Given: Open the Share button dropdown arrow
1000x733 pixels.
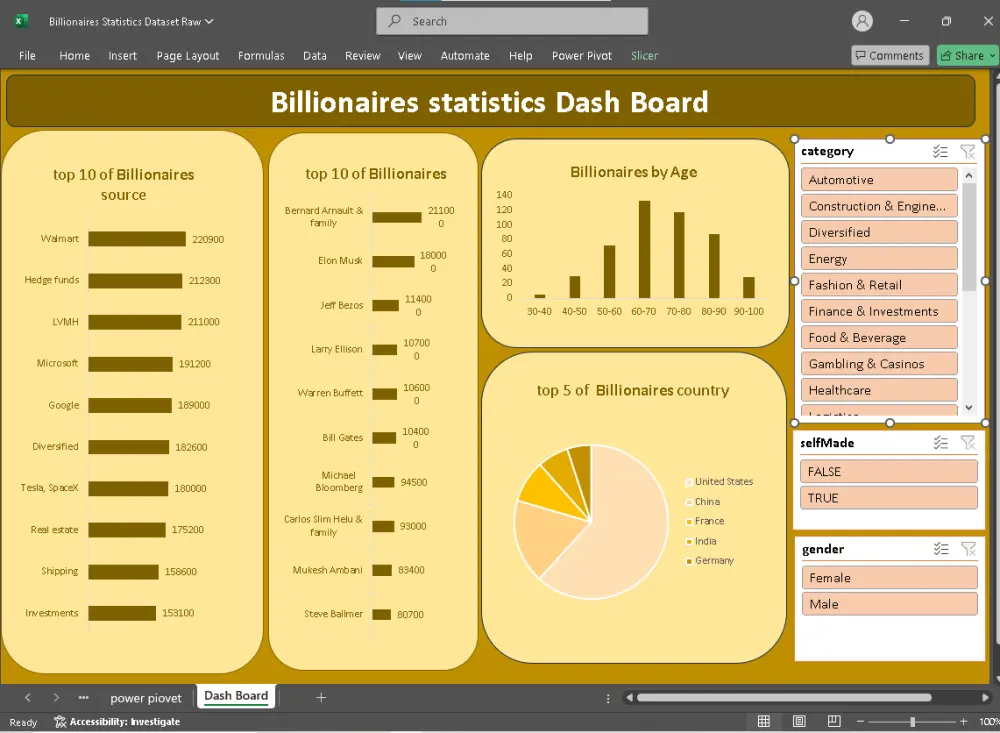Looking at the screenshot, I should pos(992,56).
